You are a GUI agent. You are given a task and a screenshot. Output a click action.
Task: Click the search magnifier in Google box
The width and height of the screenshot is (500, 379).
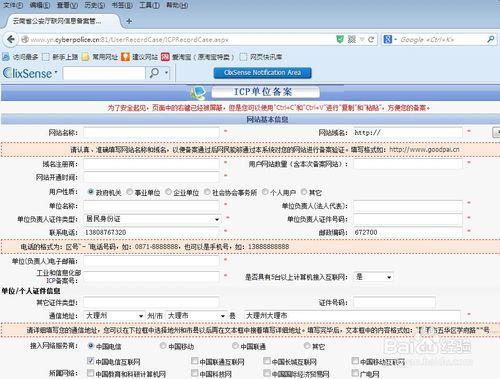click(490, 39)
